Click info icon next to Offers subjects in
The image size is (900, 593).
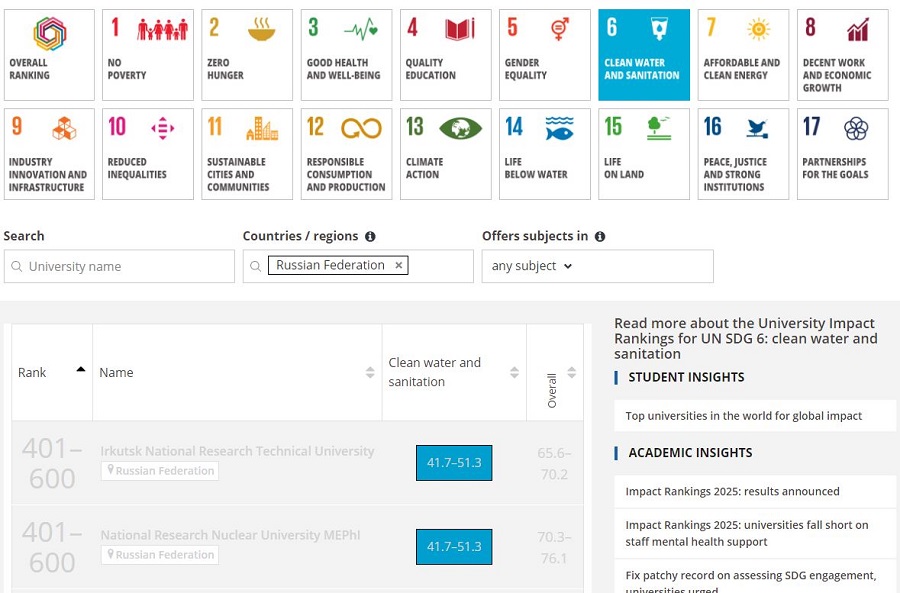[x=600, y=237]
